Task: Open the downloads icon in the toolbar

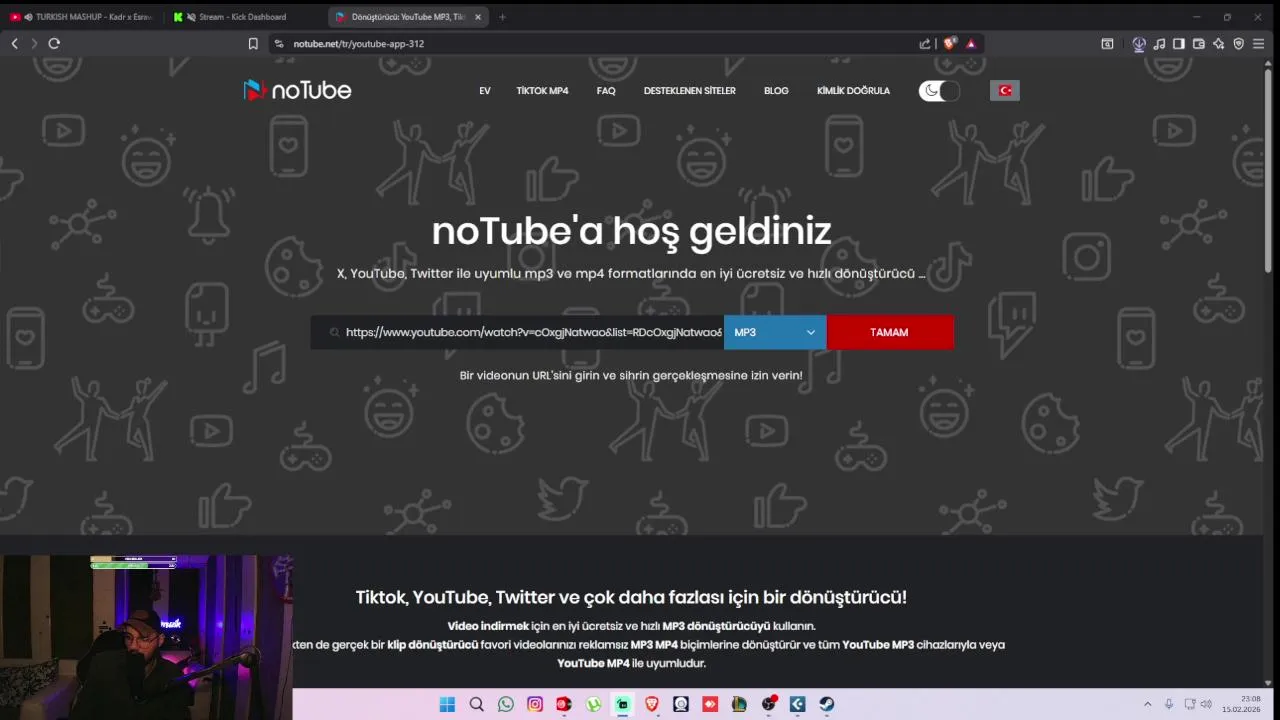Action: tap(1139, 44)
